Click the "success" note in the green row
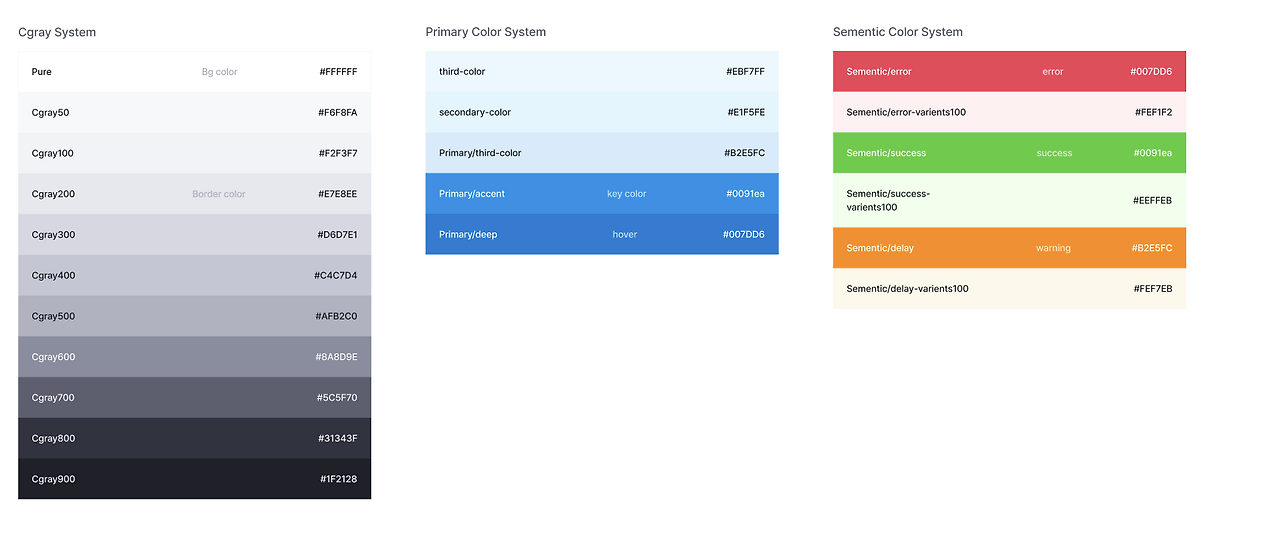The image size is (1280, 543). (x=1054, y=154)
